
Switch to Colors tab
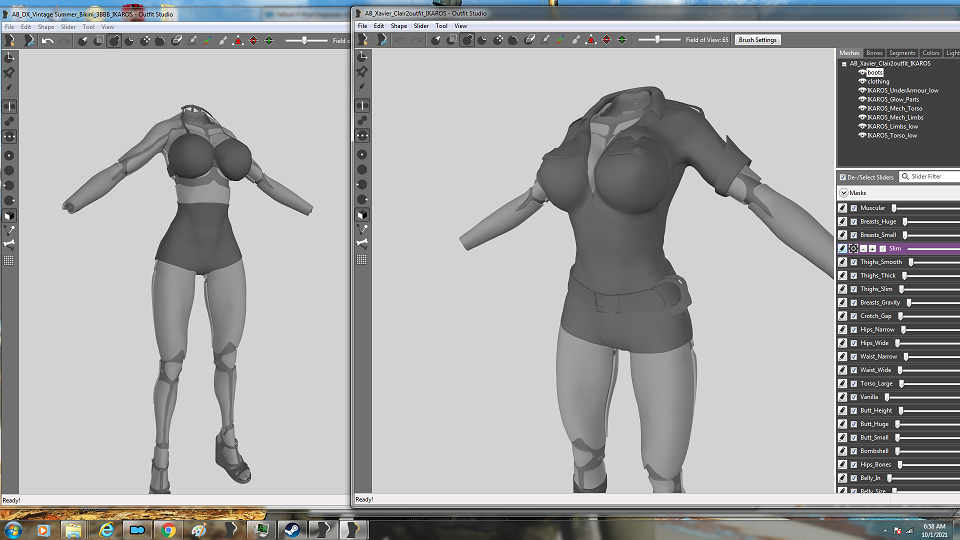coord(931,53)
